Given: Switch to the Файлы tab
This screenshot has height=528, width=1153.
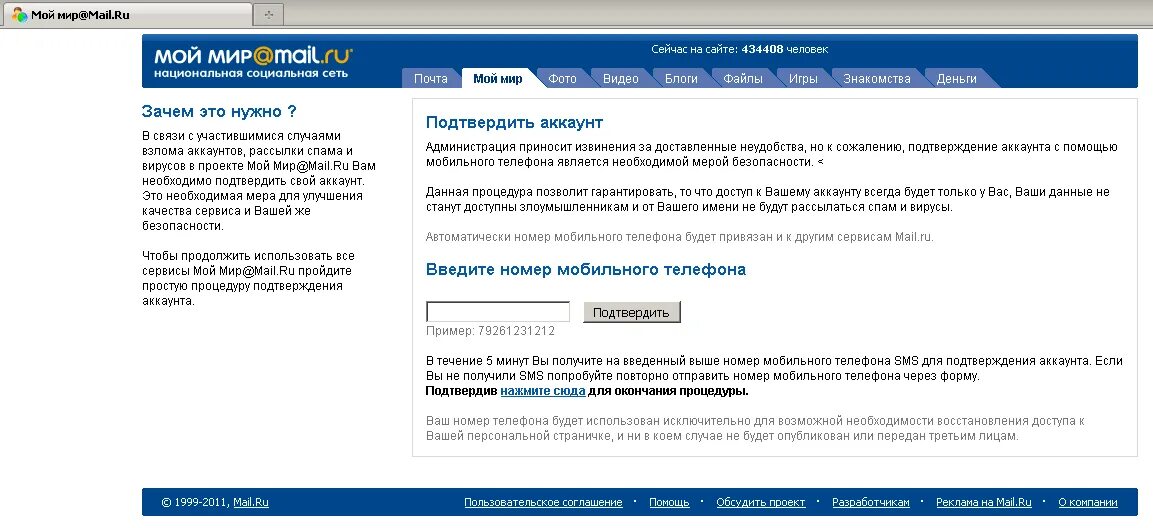Looking at the screenshot, I should (x=743, y=79).
